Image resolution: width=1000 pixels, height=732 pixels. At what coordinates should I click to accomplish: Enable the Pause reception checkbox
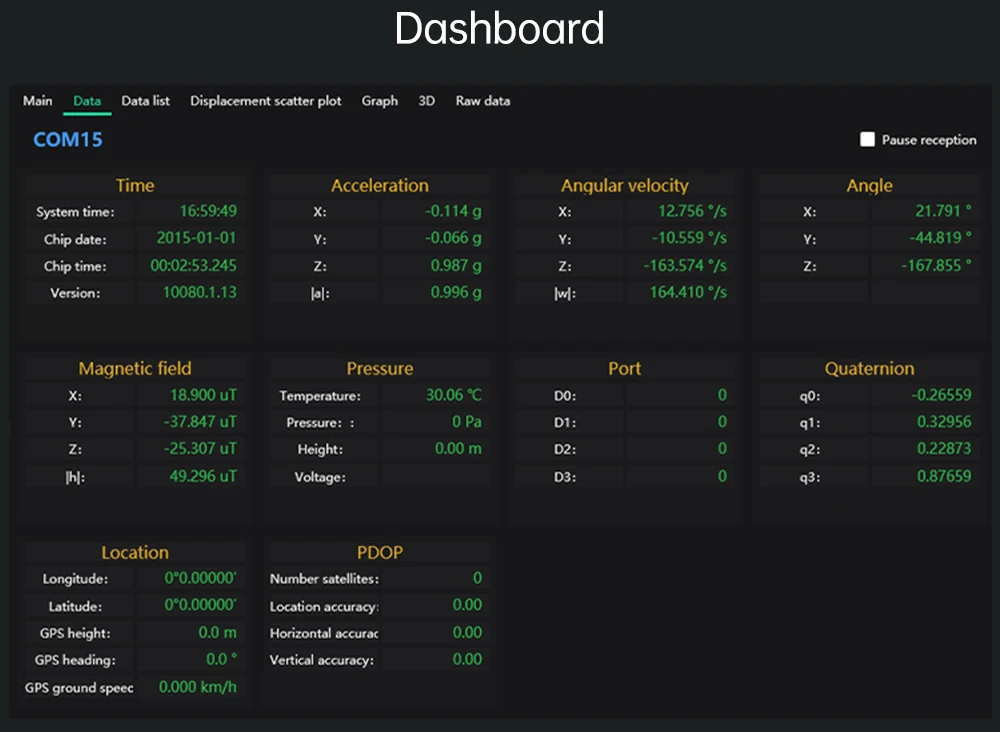pyautogui.click(x=867, y=140)
